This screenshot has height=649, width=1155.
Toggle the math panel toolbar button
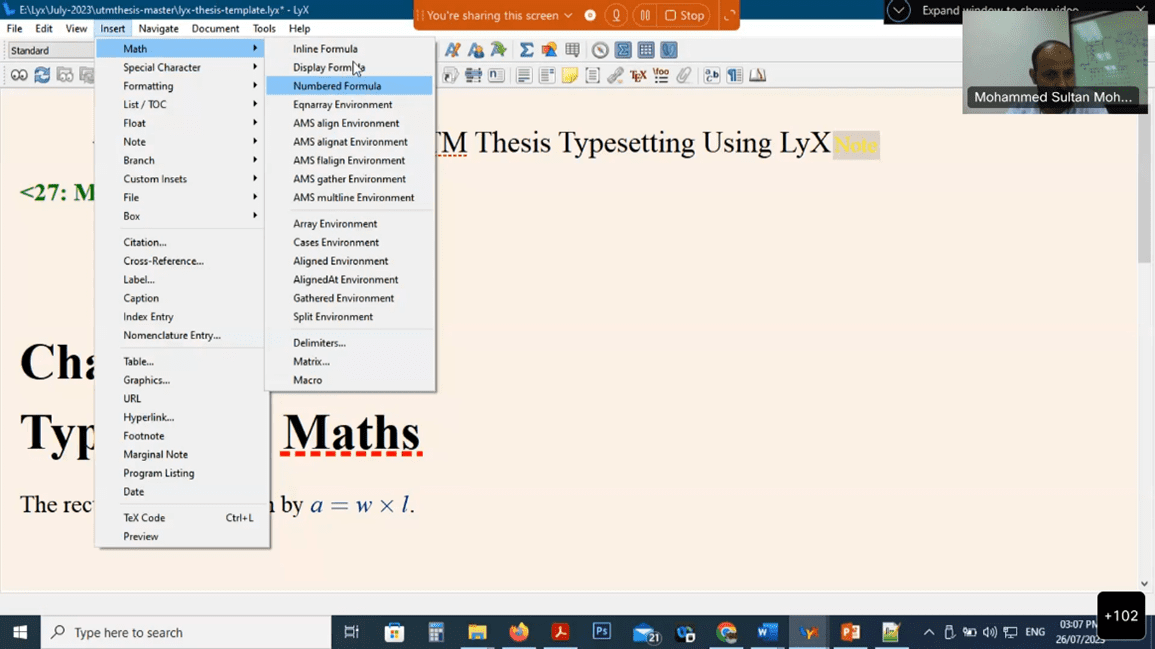pyautogui.click(x=624, y=49)
